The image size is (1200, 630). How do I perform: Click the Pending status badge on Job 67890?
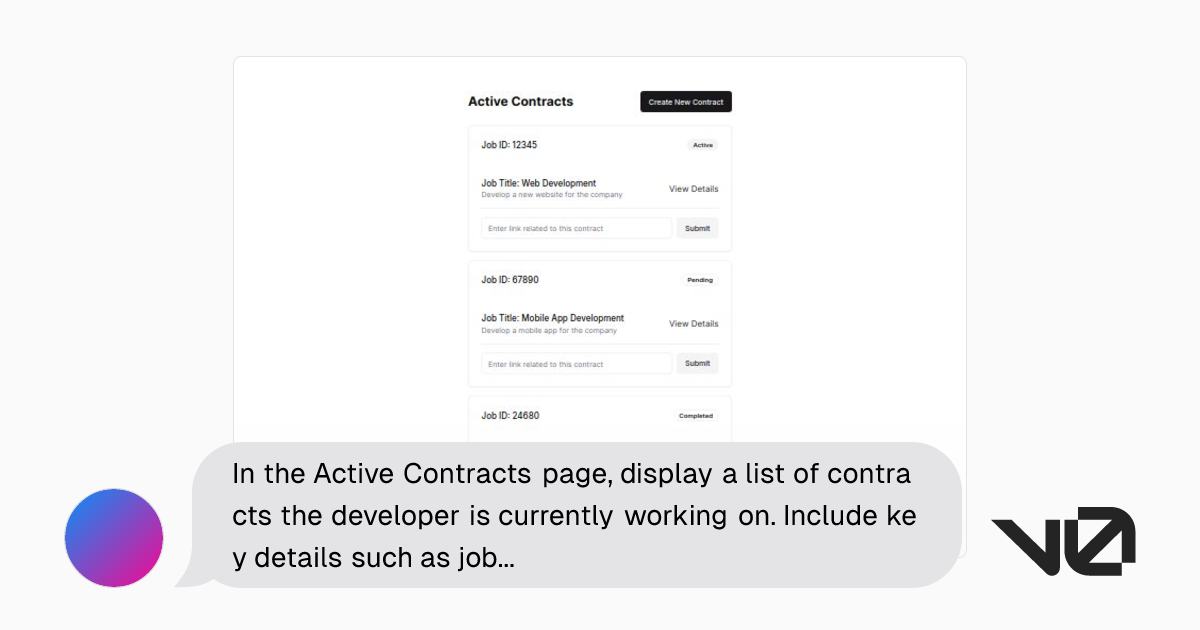point(700,280)
